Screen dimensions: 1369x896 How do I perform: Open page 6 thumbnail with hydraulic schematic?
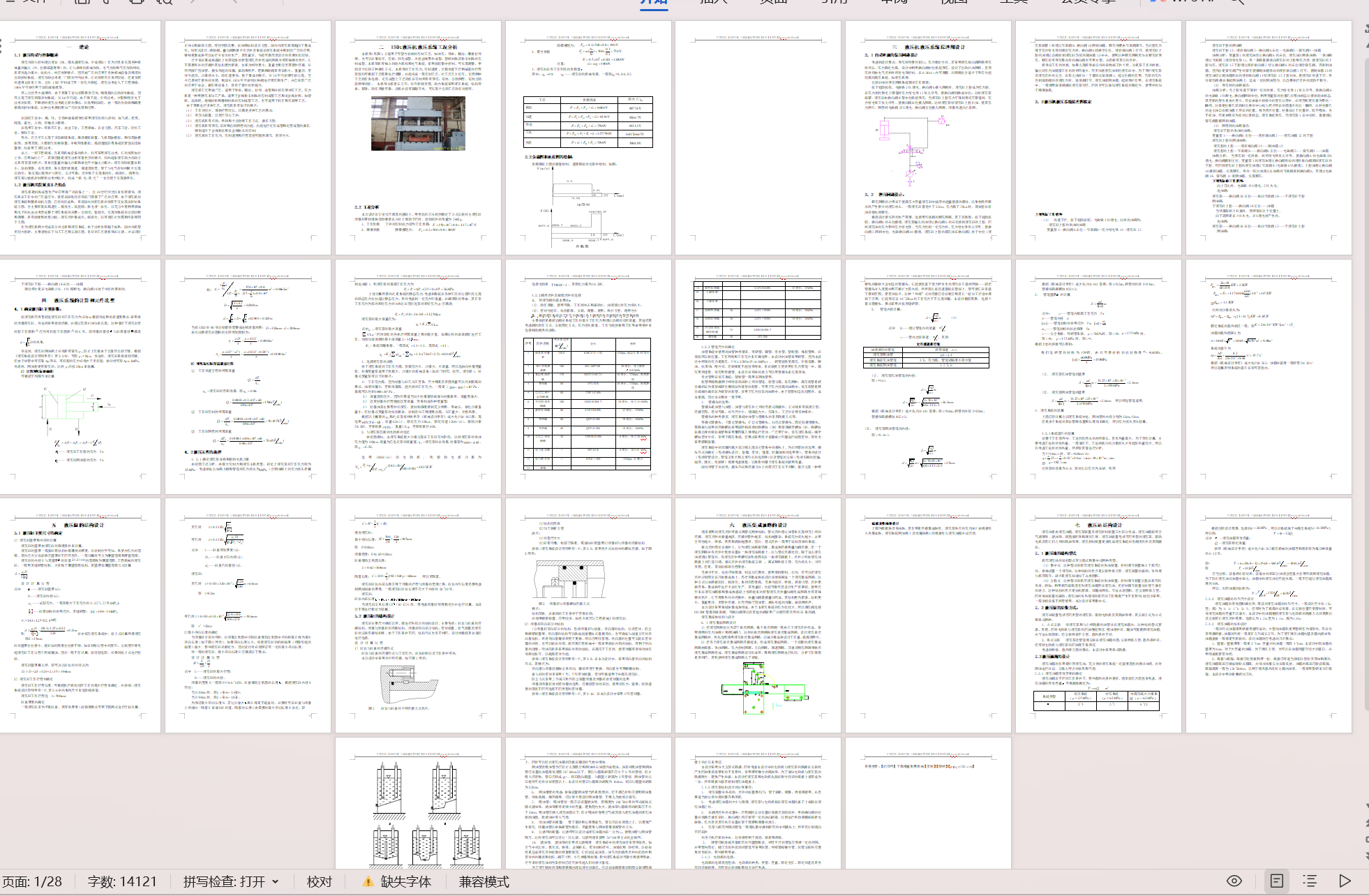[928, 137]
